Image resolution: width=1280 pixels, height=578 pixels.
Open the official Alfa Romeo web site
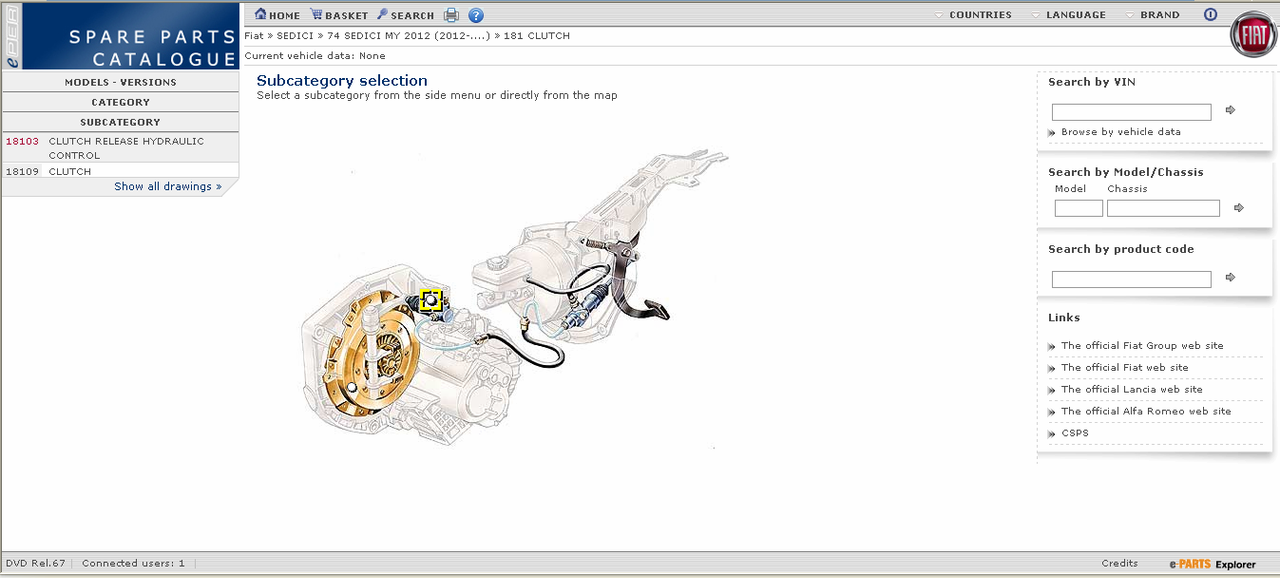1146,412
